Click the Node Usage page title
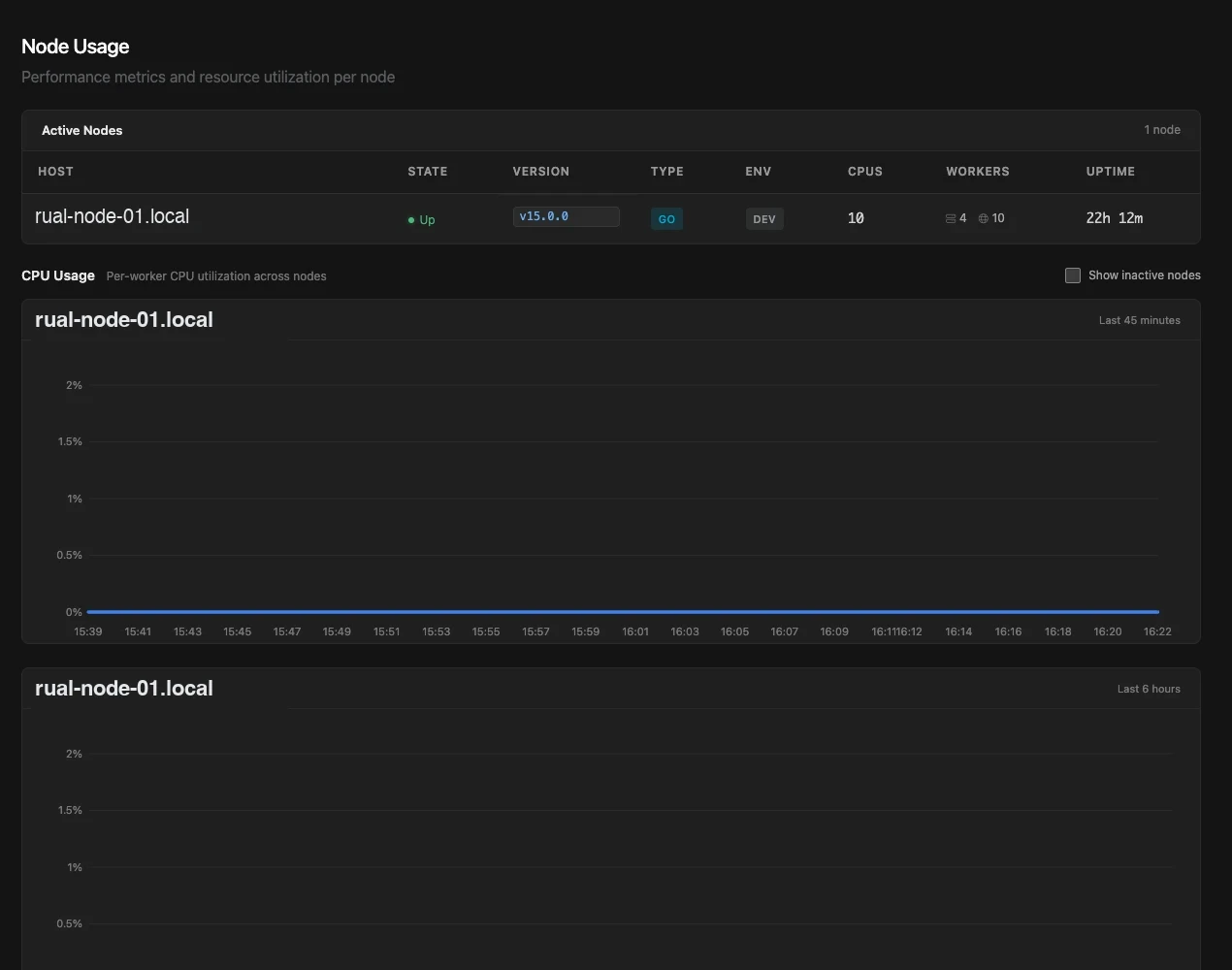Viewport: 1232px width, 970px height. 76,47
